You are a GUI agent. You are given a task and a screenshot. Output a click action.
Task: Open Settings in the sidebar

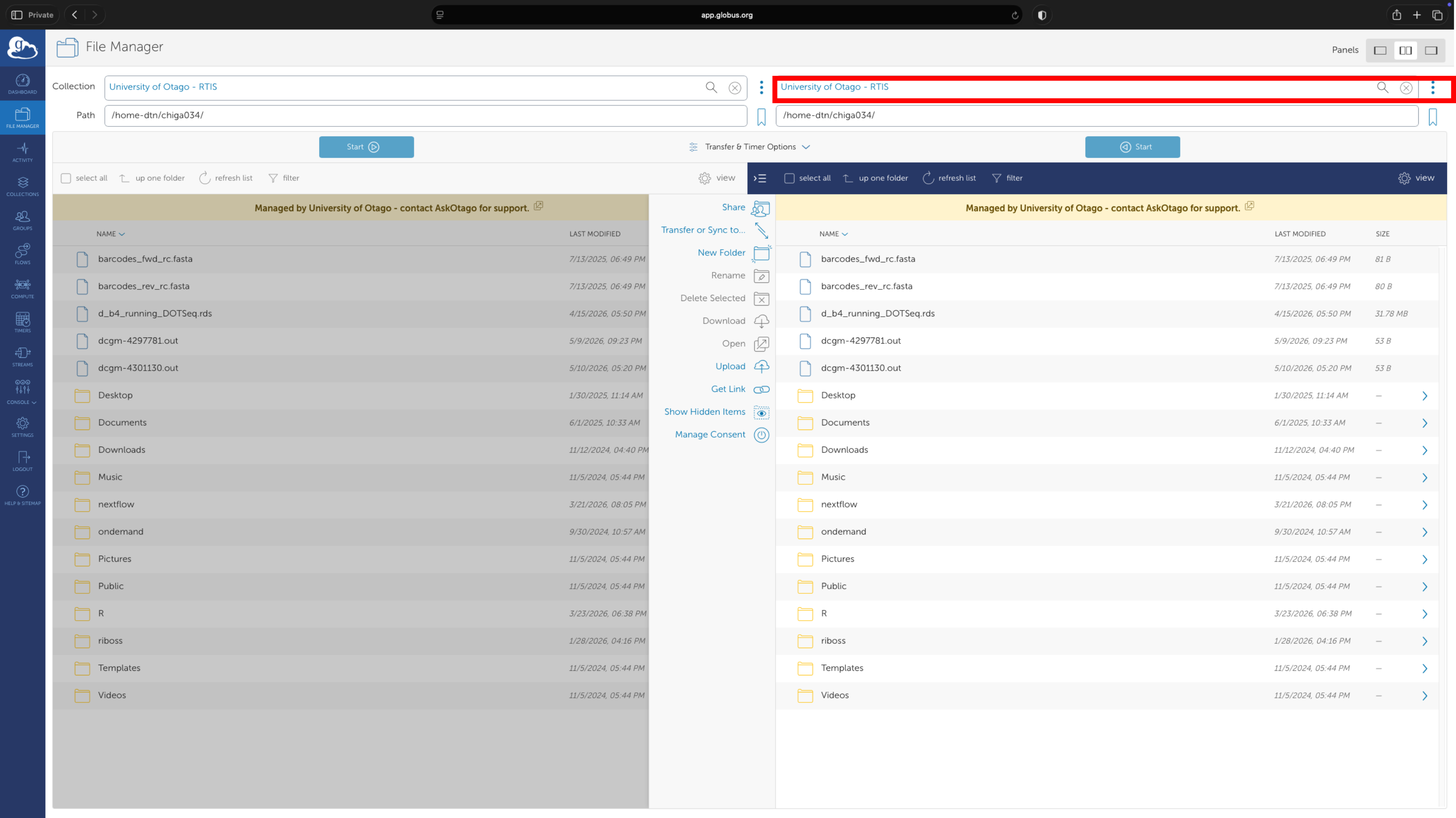click(23, 427)
